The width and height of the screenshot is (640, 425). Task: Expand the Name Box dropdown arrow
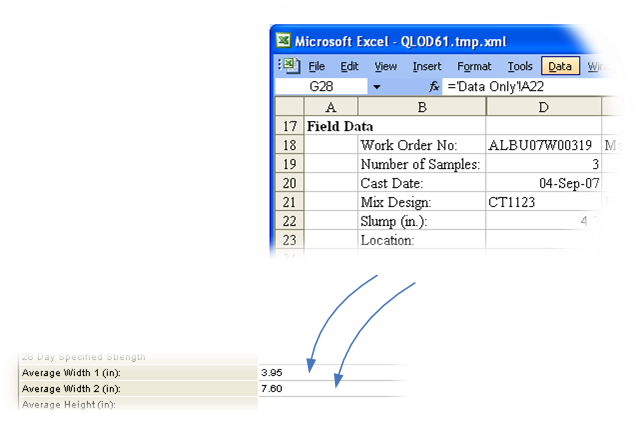point(377,87)
